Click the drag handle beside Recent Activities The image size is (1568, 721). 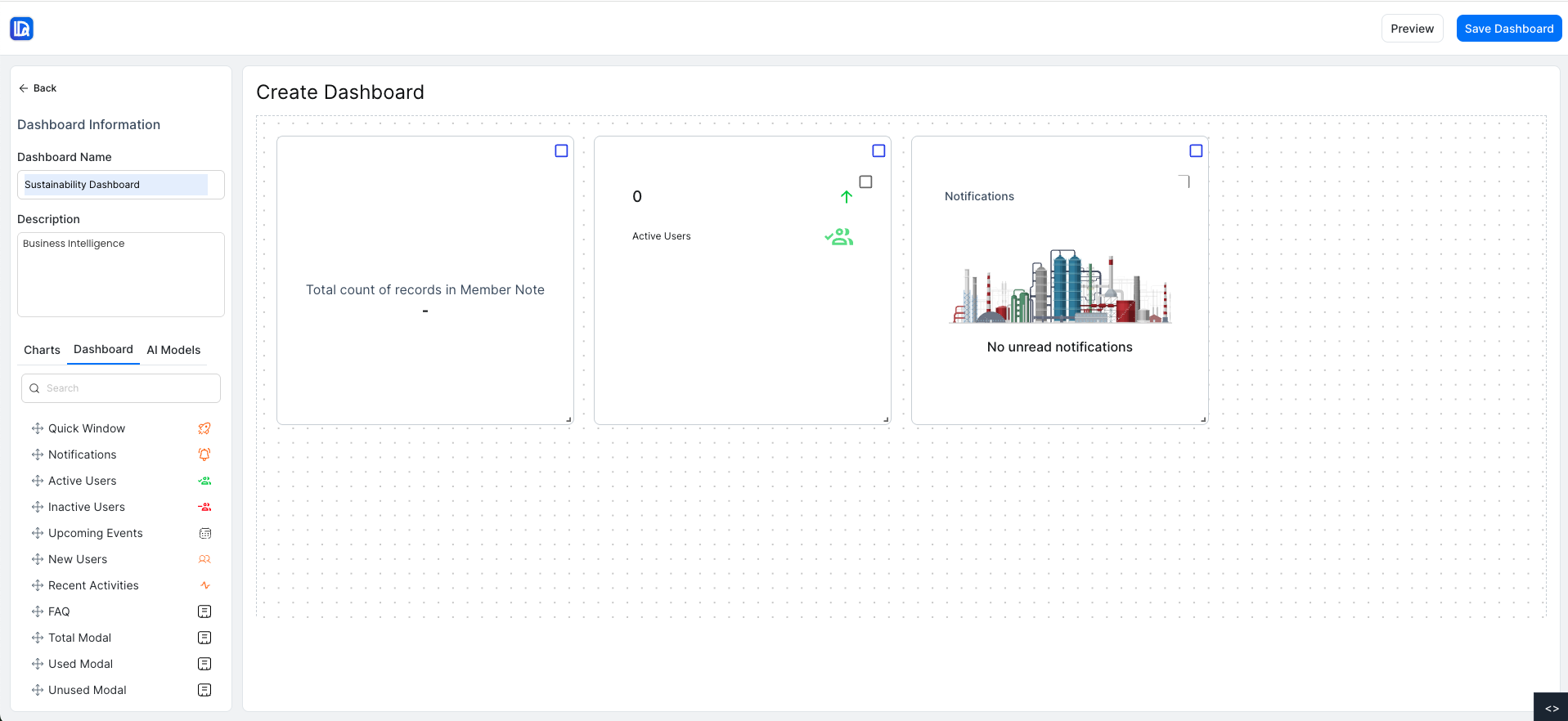coord(38,585)
